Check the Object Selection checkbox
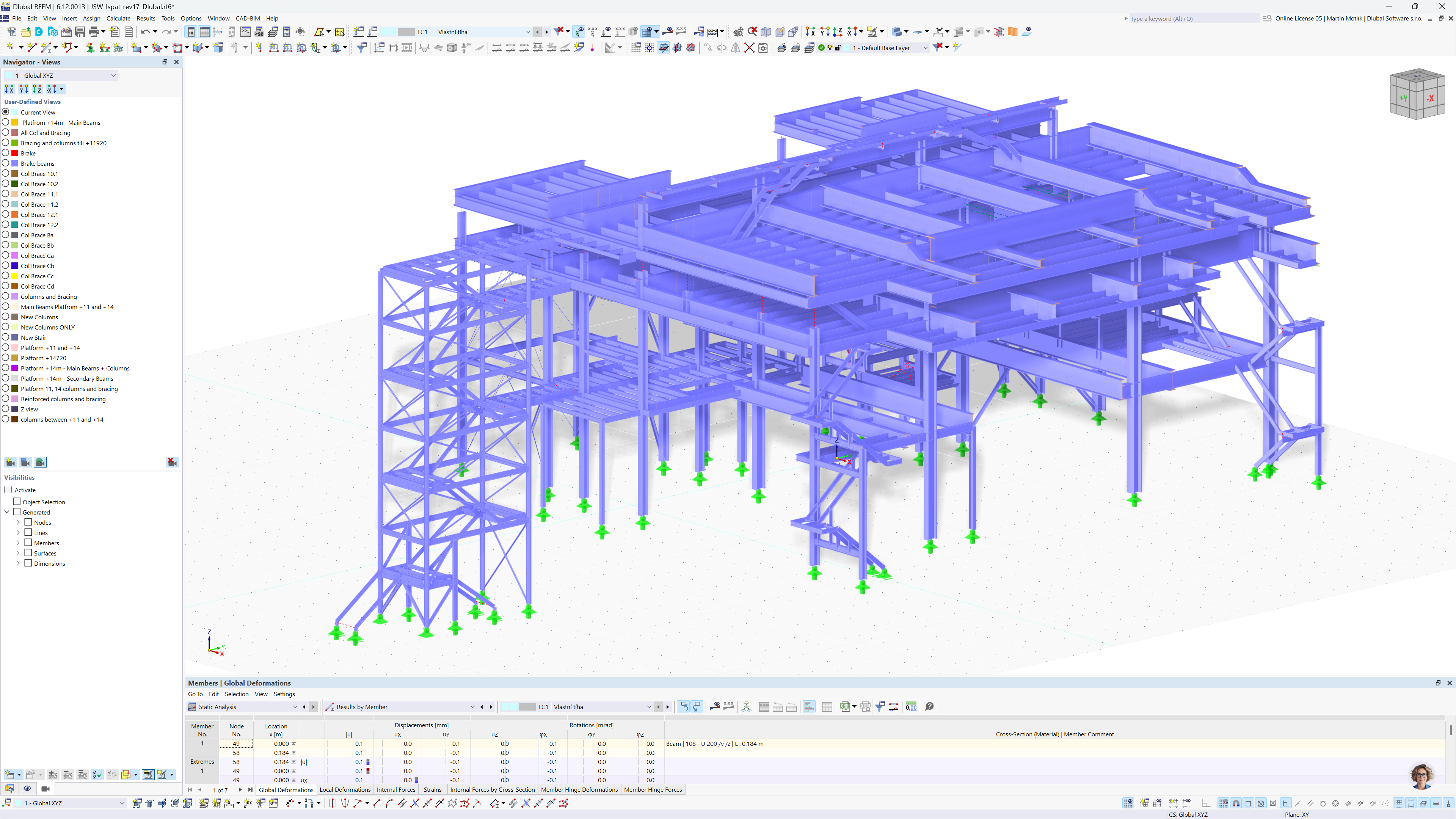Viewport: 1456px width, 819px height. 17,502
